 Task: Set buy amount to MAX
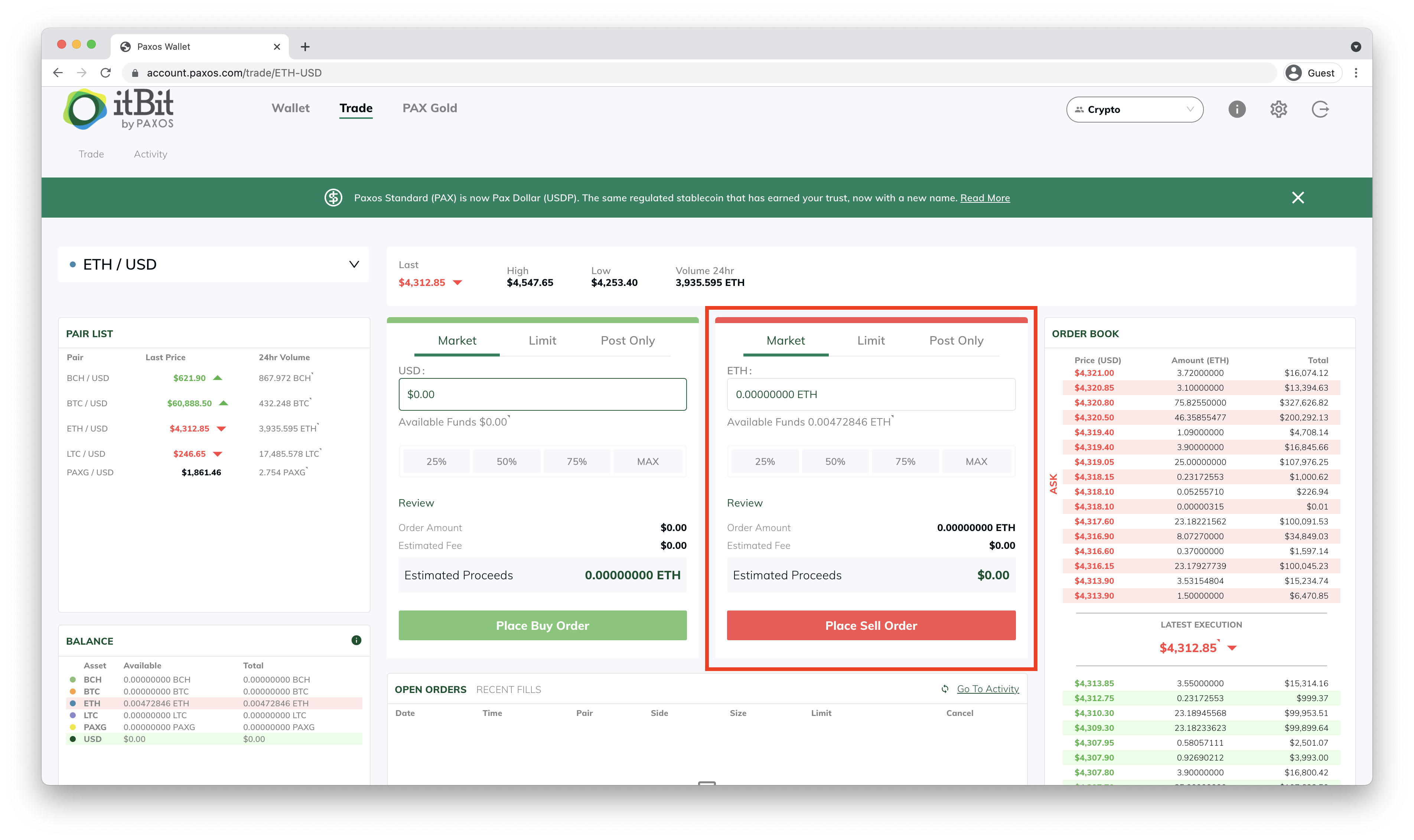click(x=648, y=461)
